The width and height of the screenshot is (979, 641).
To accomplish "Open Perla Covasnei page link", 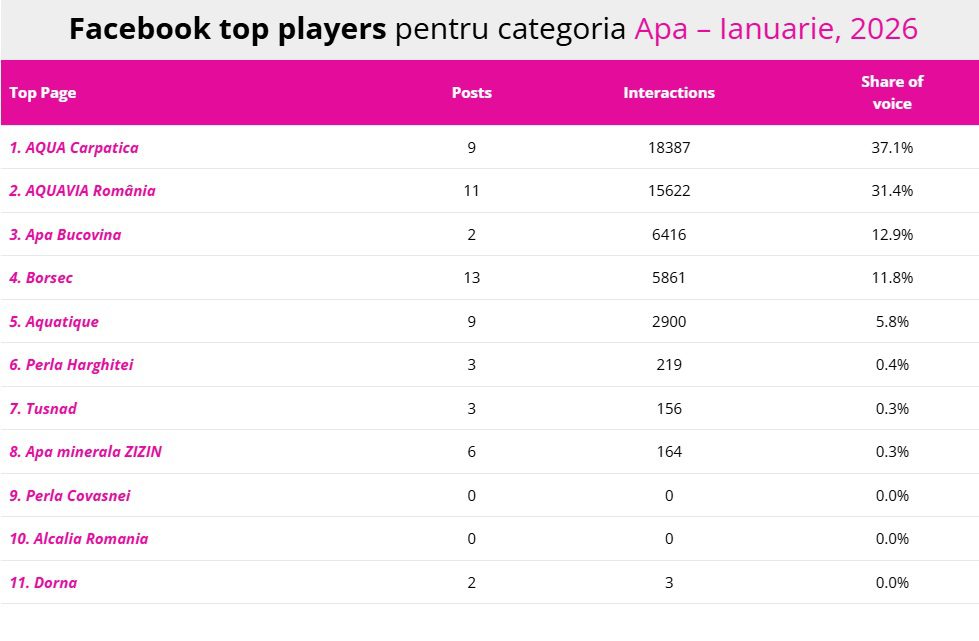I will (70, 496).
